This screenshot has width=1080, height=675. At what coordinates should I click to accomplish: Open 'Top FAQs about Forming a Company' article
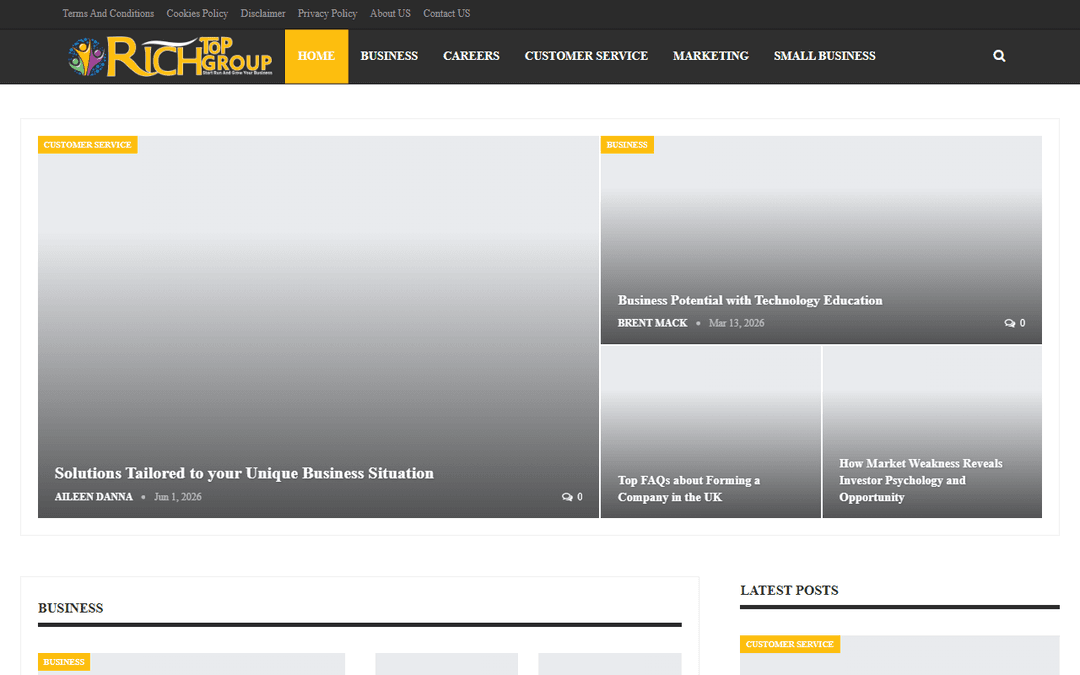689,489
